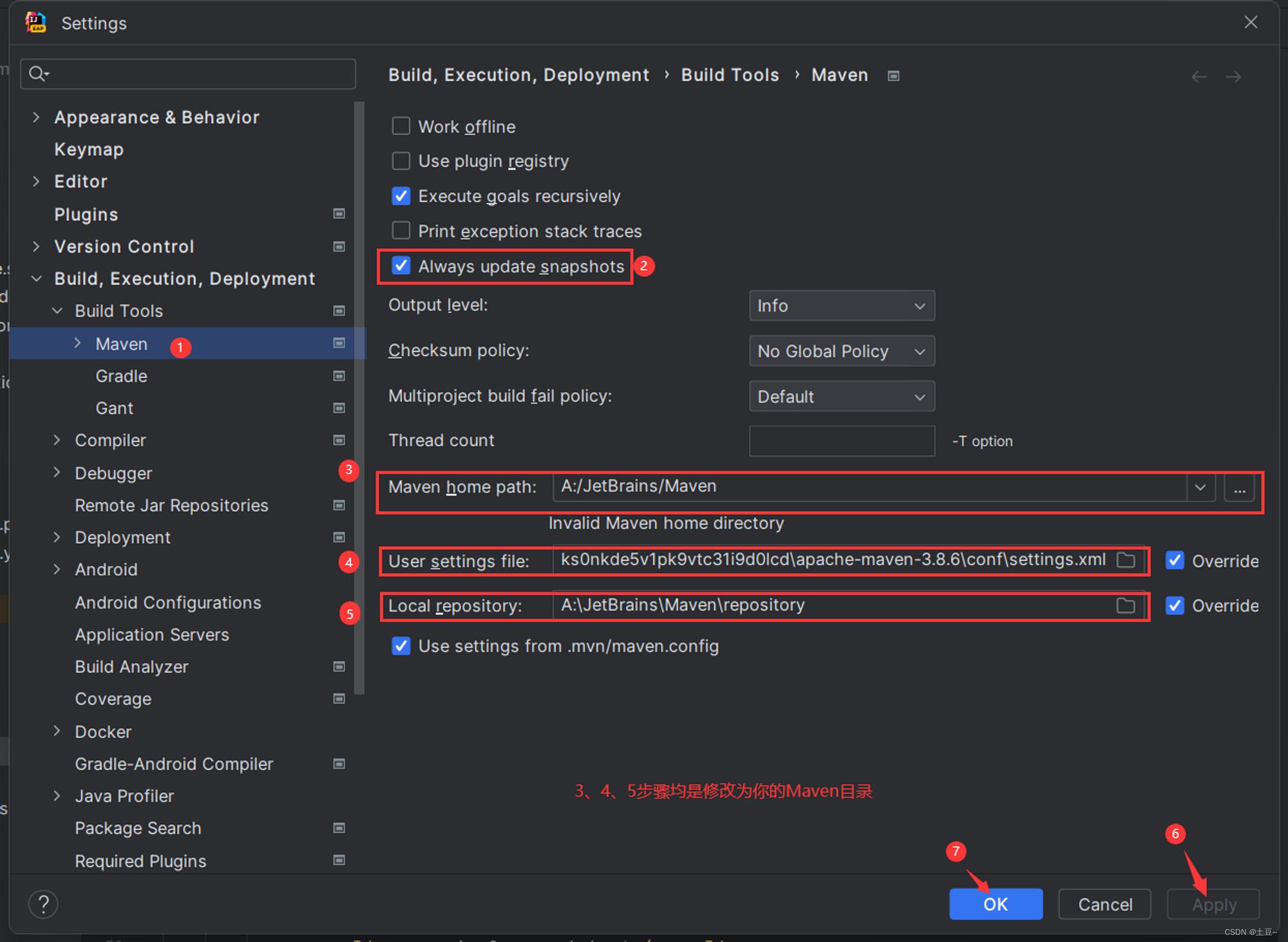Click project-level icon beside Package Search
1288x942 pixels.
tap(339, 828)
